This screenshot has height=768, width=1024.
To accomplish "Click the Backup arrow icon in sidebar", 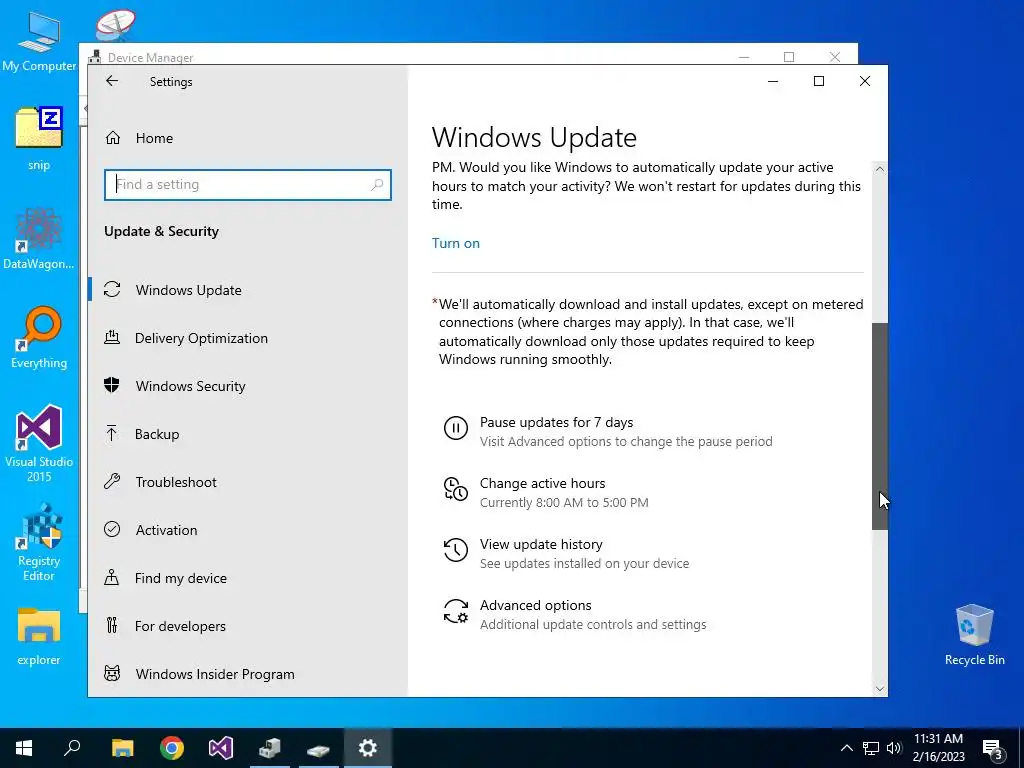I will pos(112,434).
